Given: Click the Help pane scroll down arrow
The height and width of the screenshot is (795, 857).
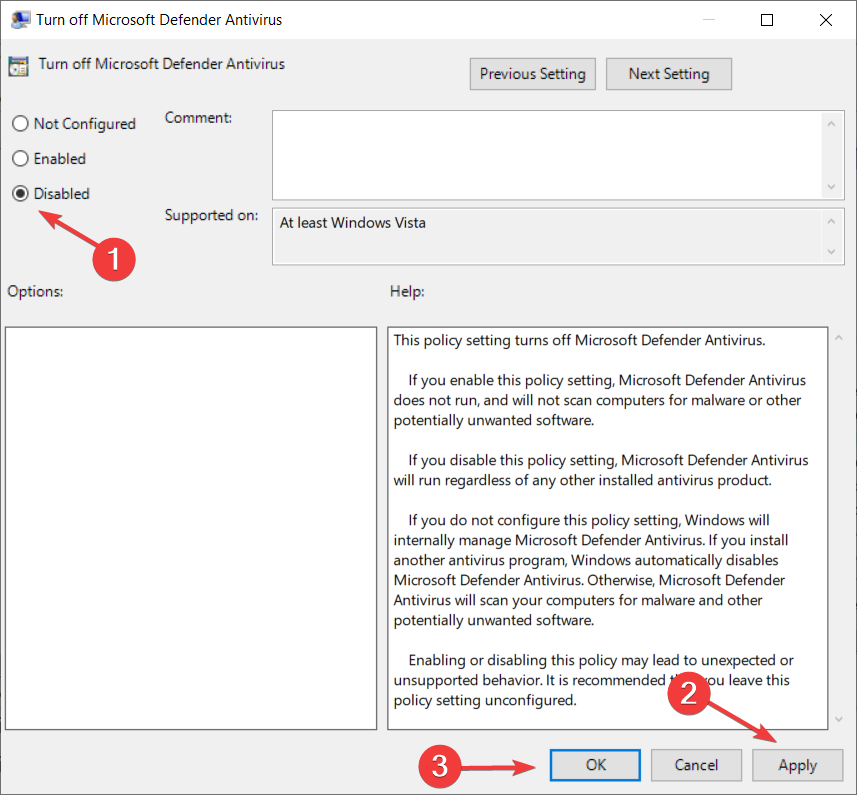Looking at the screenshot, I should pyautogui.click(x=839, y=720).
